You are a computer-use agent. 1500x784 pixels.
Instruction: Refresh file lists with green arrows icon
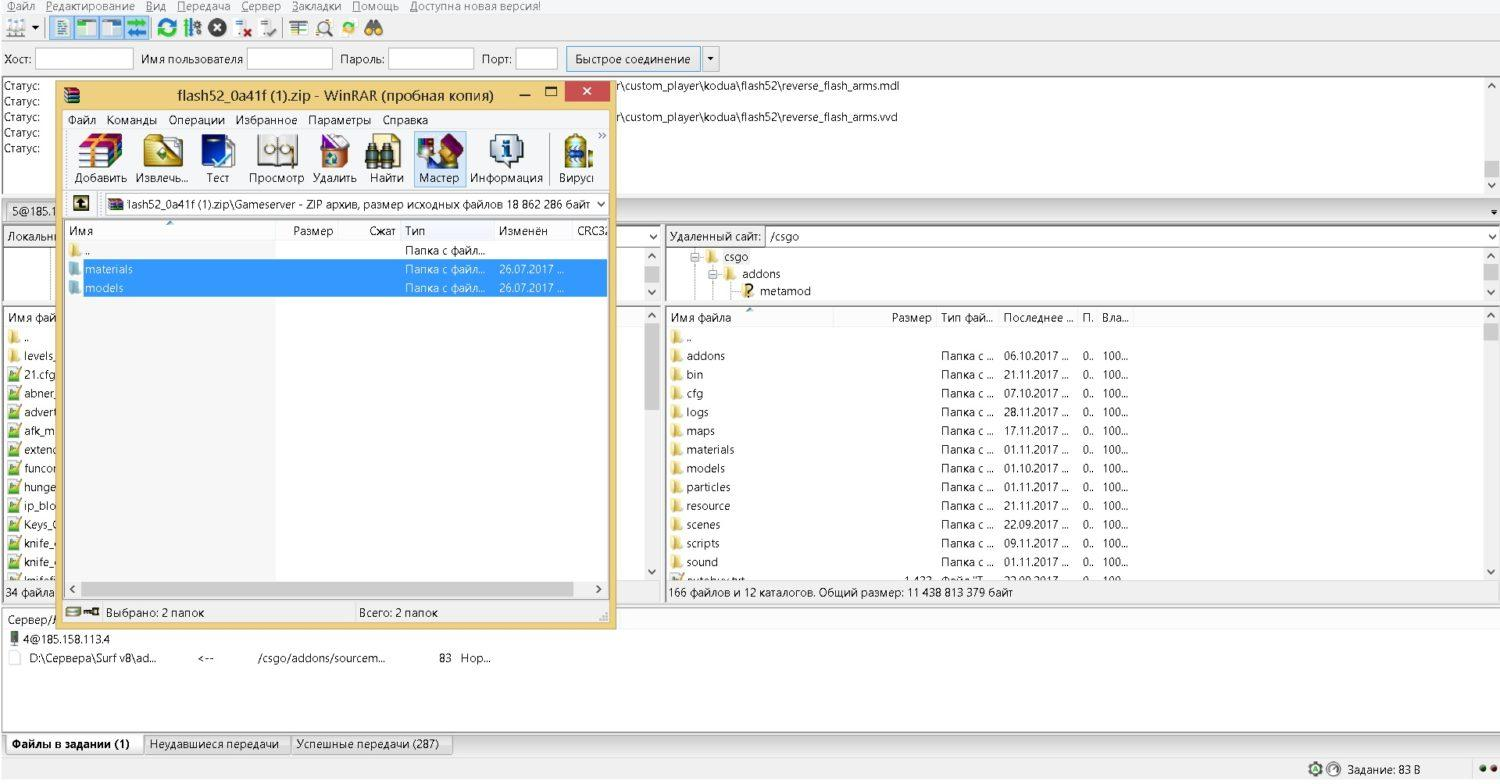coord(167,28)
